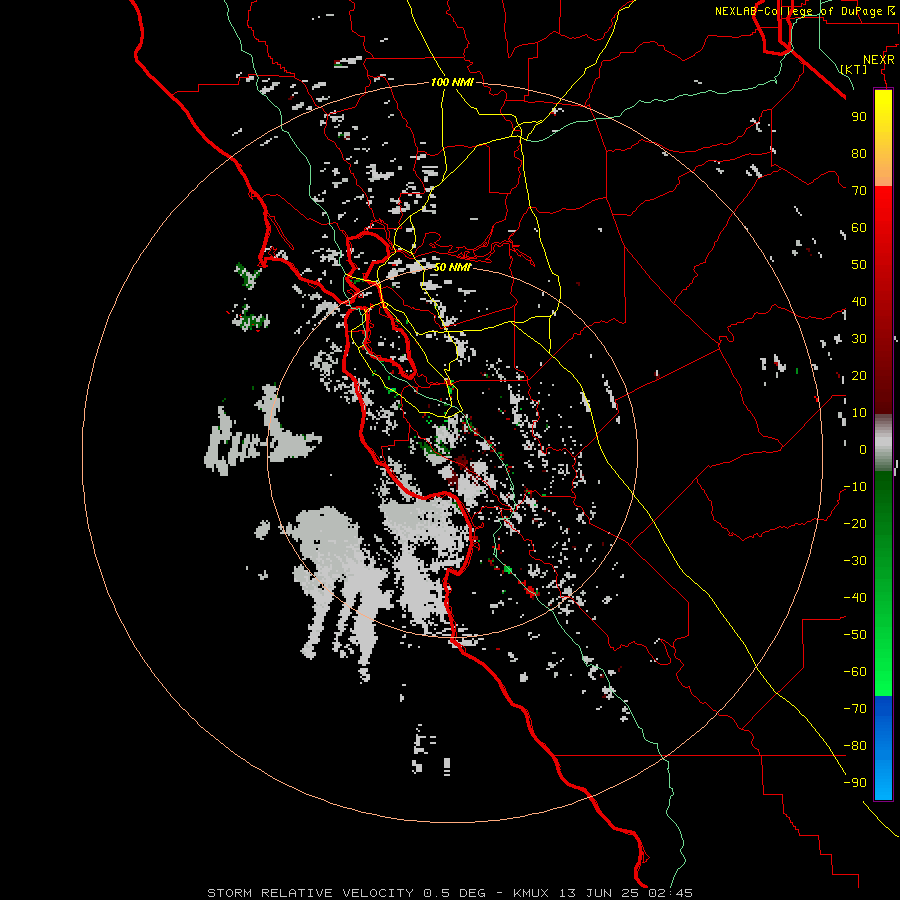Click the 80 value on velocity scale
The width and height of the screenshot is (900, 900).
[x=859, y=153]
